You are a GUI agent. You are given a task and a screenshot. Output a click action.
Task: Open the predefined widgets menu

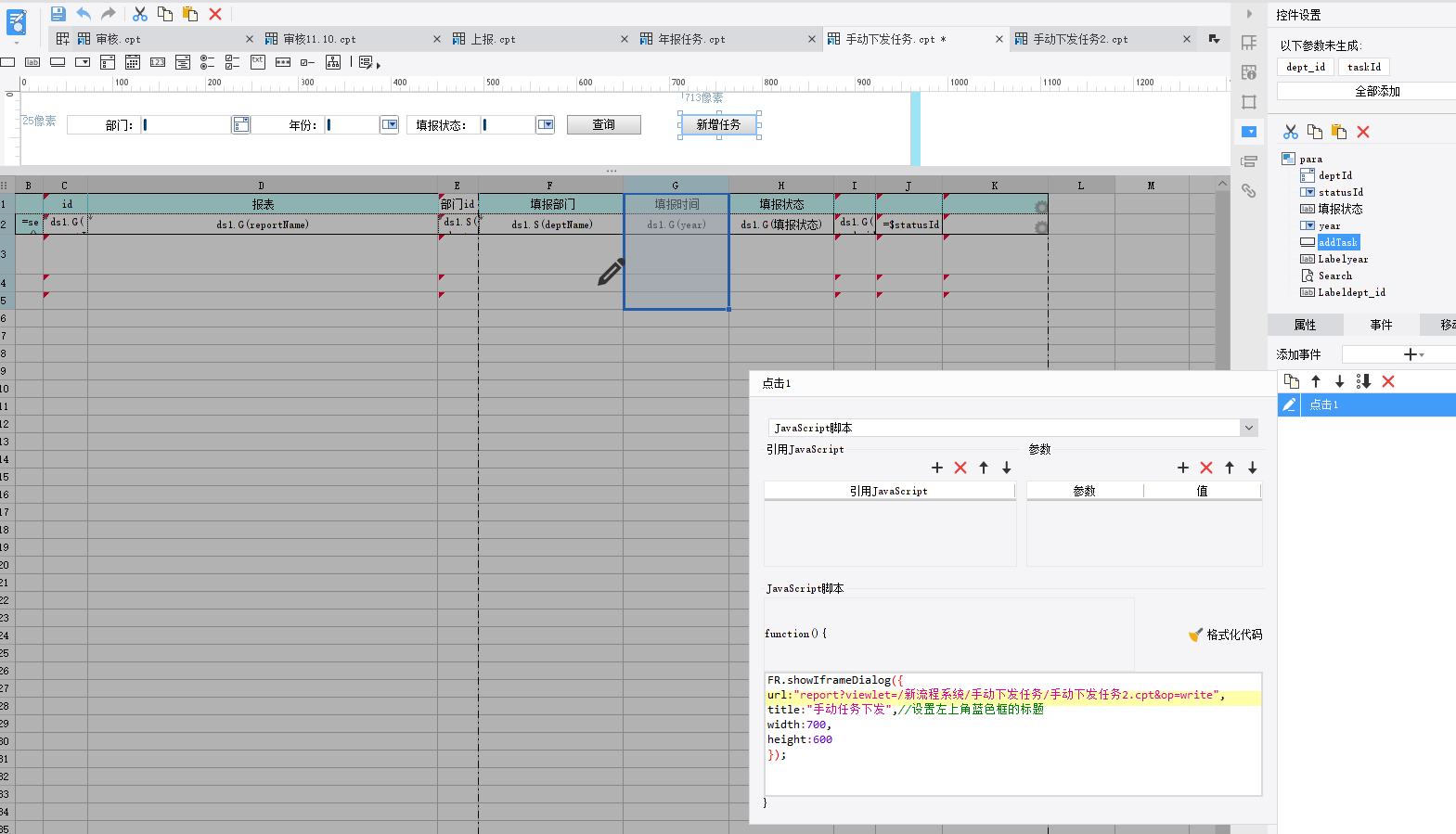pos(369,63)
